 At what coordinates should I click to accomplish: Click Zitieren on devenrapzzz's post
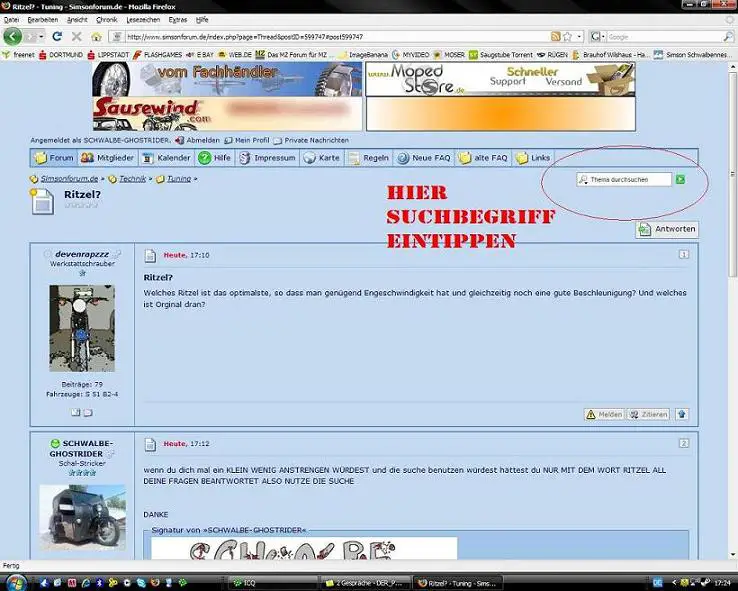[648, 414]
